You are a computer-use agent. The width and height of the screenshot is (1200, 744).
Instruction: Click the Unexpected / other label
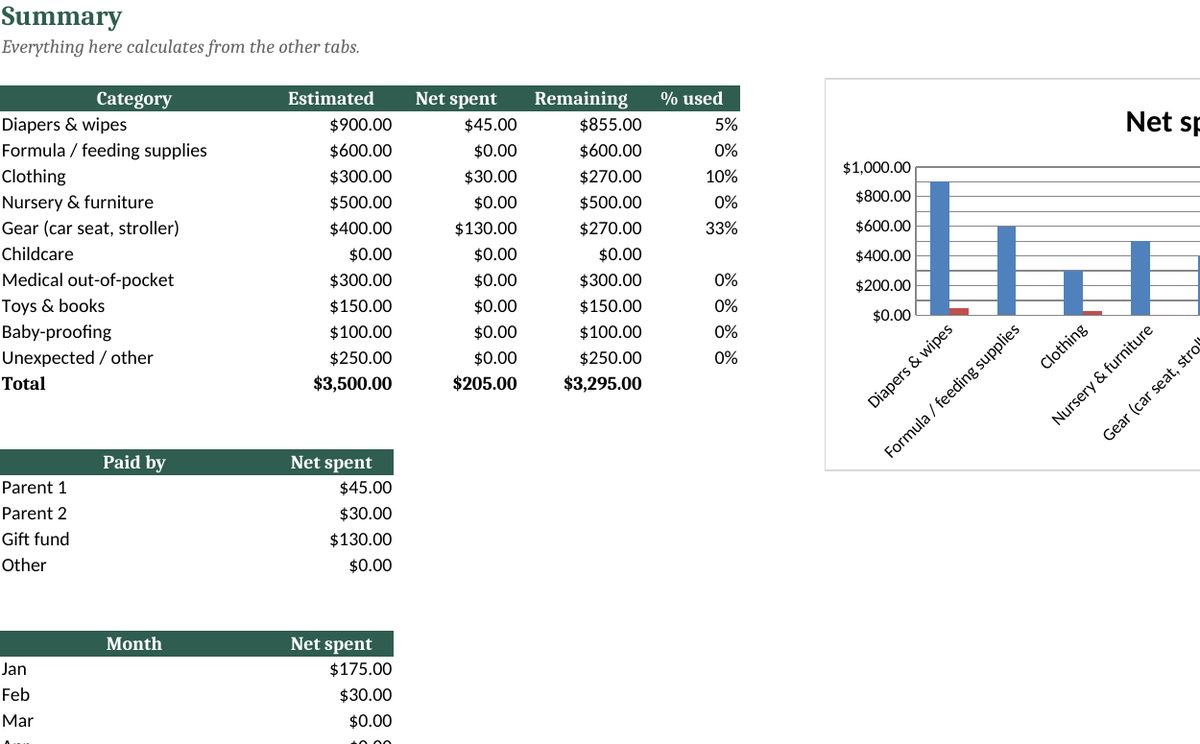(77, 359)
